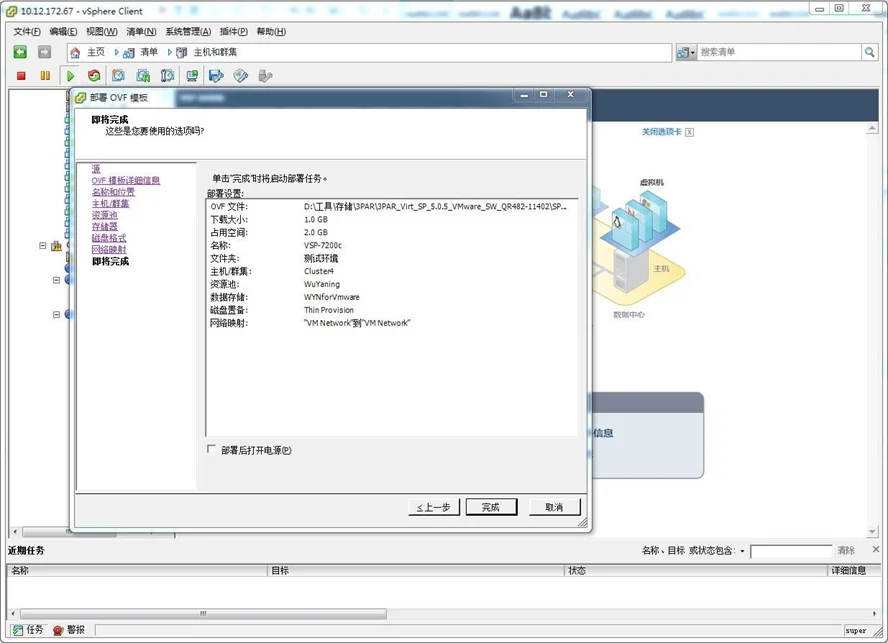The height and width of the screenshot is (643, 888).
Task: Click the revert to snapshot icon
Action: pyautogui.click(x=143, y=75)
